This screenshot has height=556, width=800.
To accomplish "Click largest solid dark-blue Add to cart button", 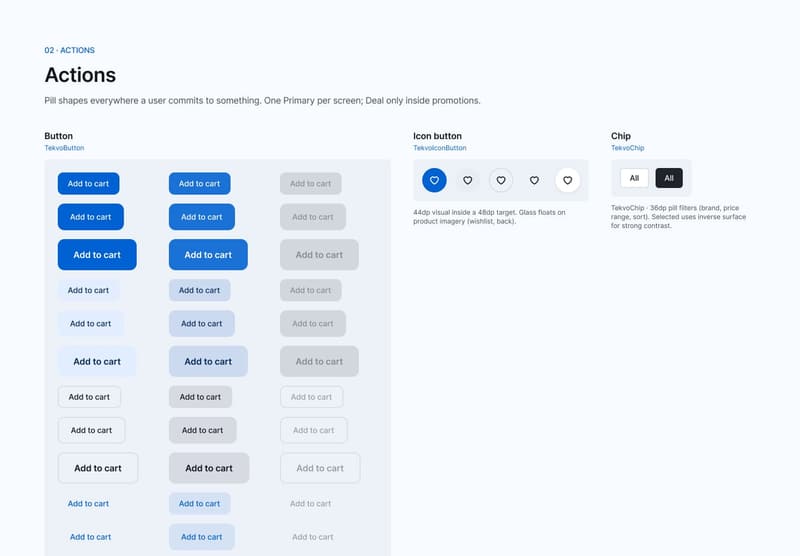I will tap(97, 255).
